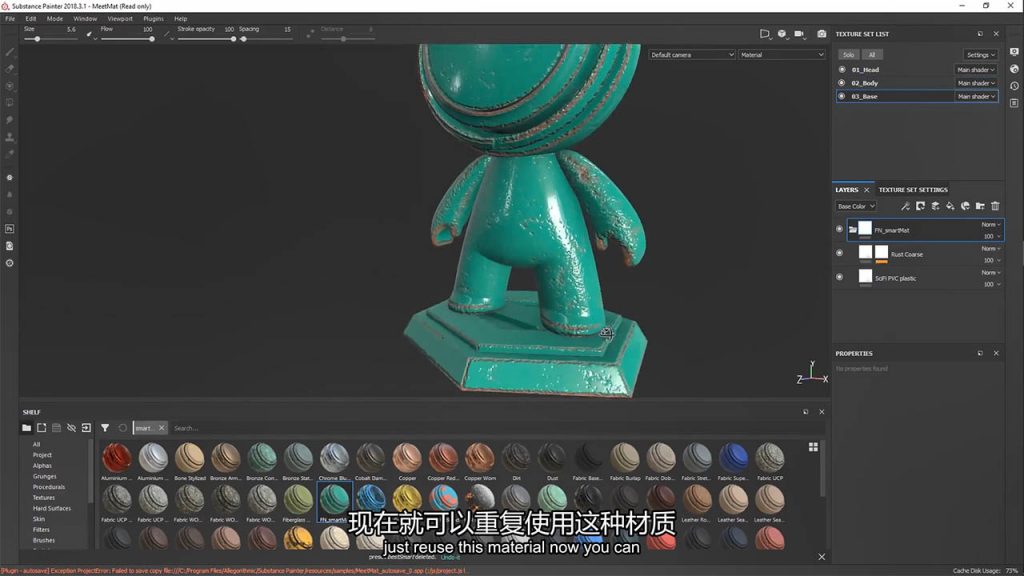Viewport: 1024px width, 576px height.
Task: Click the Shelf import resources icon
Action: (x=86, y=428)
